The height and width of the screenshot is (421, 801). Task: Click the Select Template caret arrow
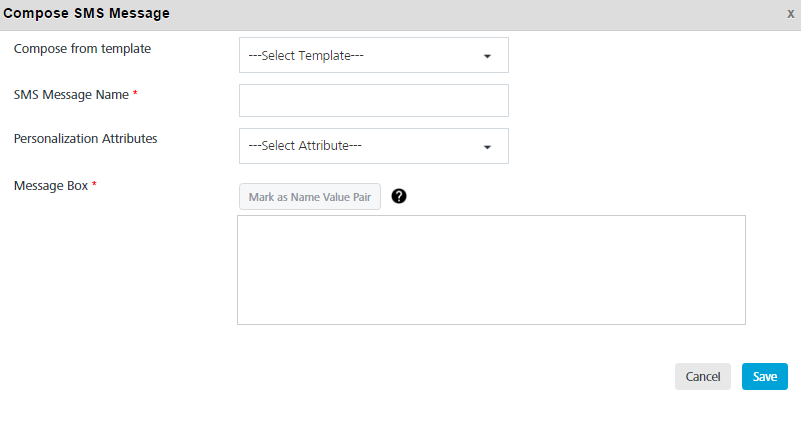click(487, 56)
